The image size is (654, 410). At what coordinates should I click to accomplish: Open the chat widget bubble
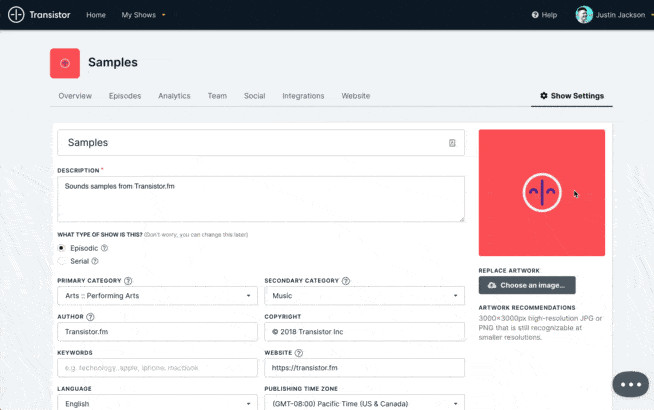tap(630, 384)
